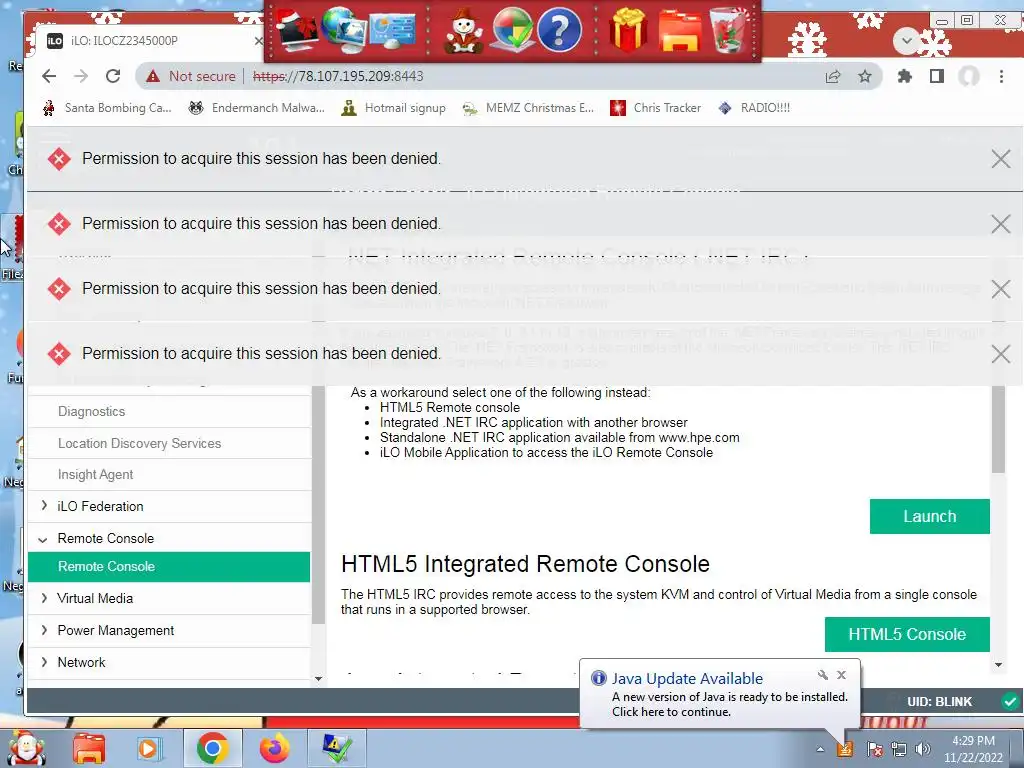Click the sidebar scrollbar thumb

[318, 504]
